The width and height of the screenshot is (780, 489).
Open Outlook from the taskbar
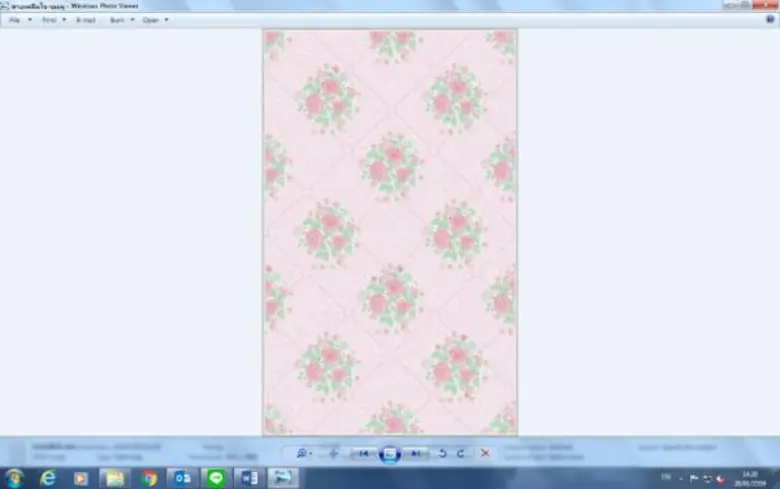(183, 478)
